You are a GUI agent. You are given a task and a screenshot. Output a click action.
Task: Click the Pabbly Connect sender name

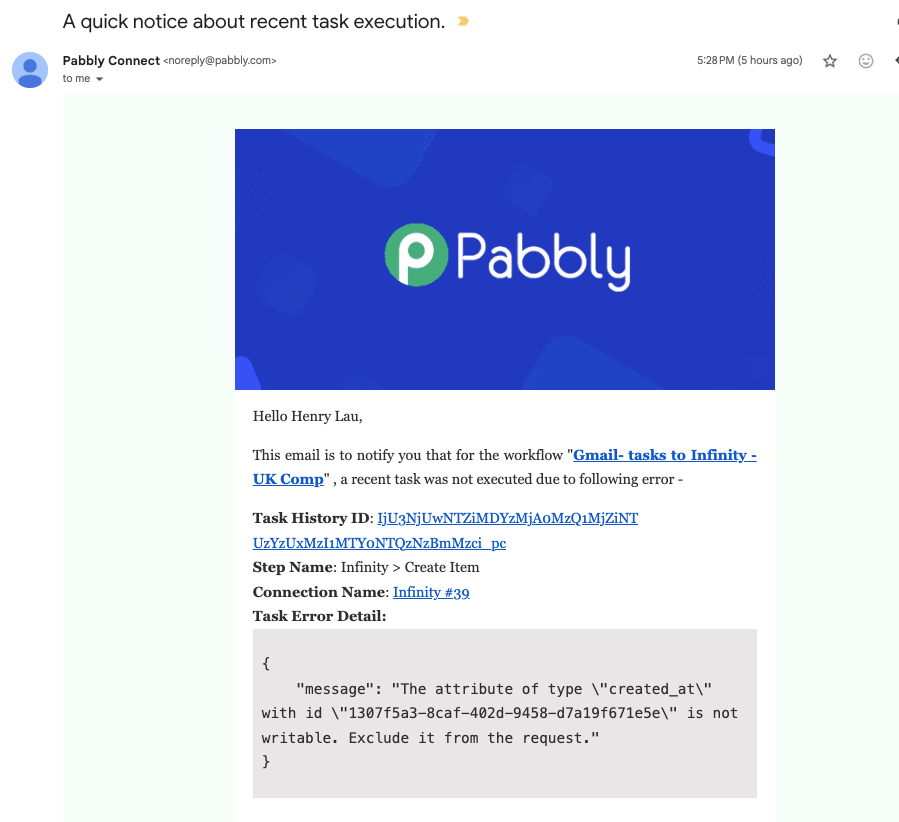[x=111, y=61]
